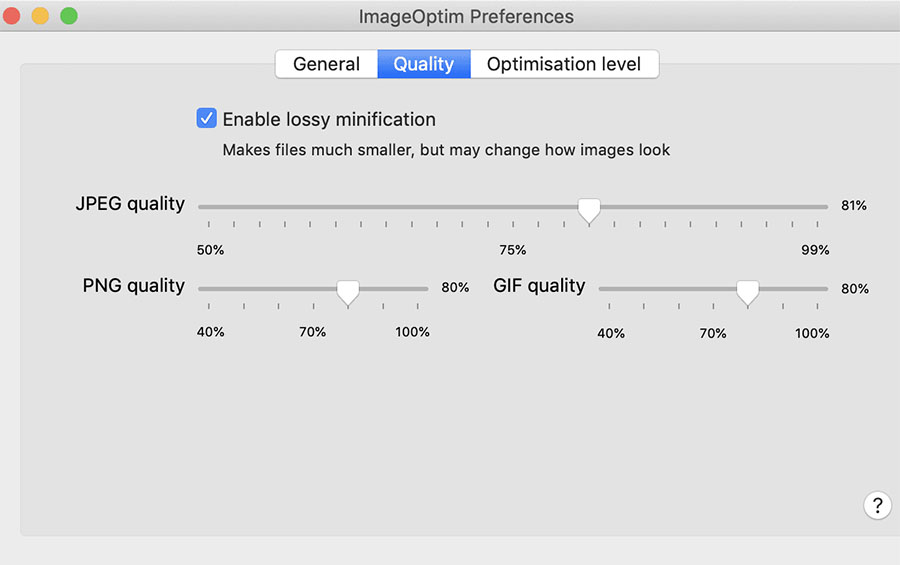The width and height of the screenshot is (900, 565).
Task: Open help with the question mark button
Action: (876, 505)
